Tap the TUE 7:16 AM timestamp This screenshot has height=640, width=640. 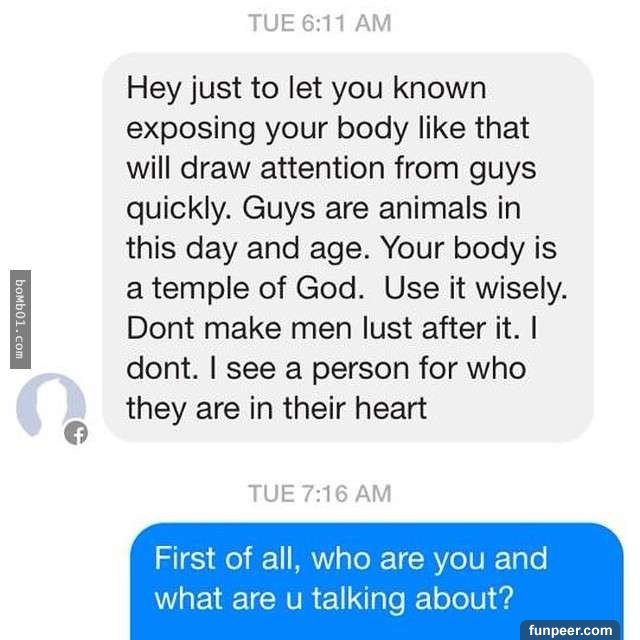click(x=320, y=493)
